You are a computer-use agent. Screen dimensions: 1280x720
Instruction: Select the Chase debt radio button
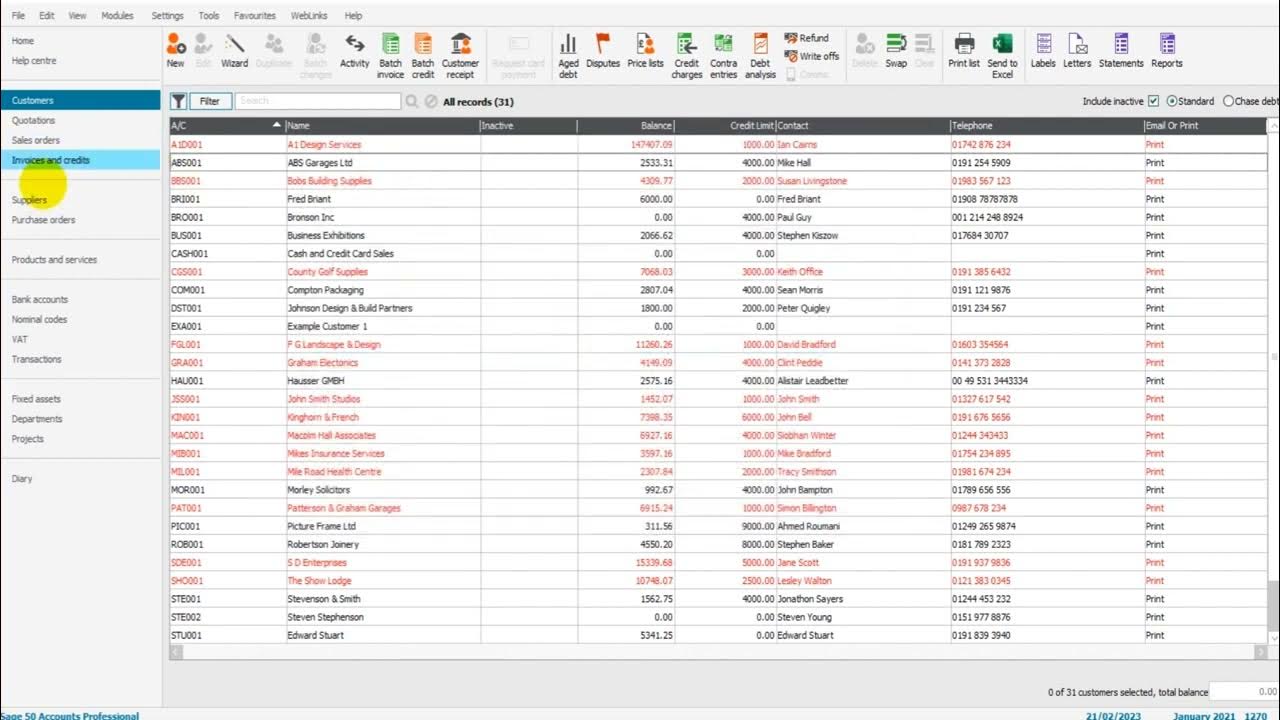click(x=1229, y=101)
